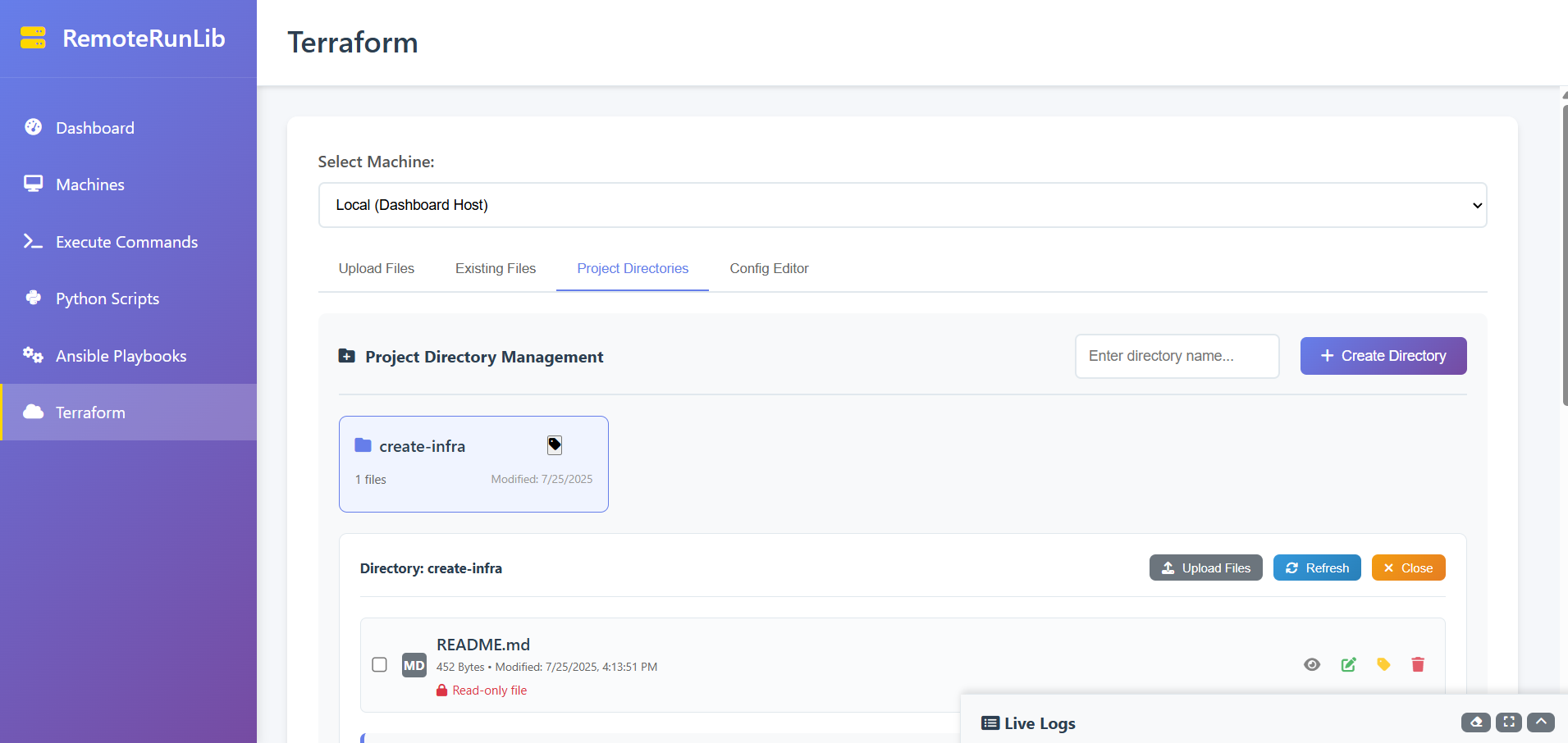Viewport: 1568px width, 743px height.
Task: Click the RemoteRunLib title text
Action: [144, 39]
